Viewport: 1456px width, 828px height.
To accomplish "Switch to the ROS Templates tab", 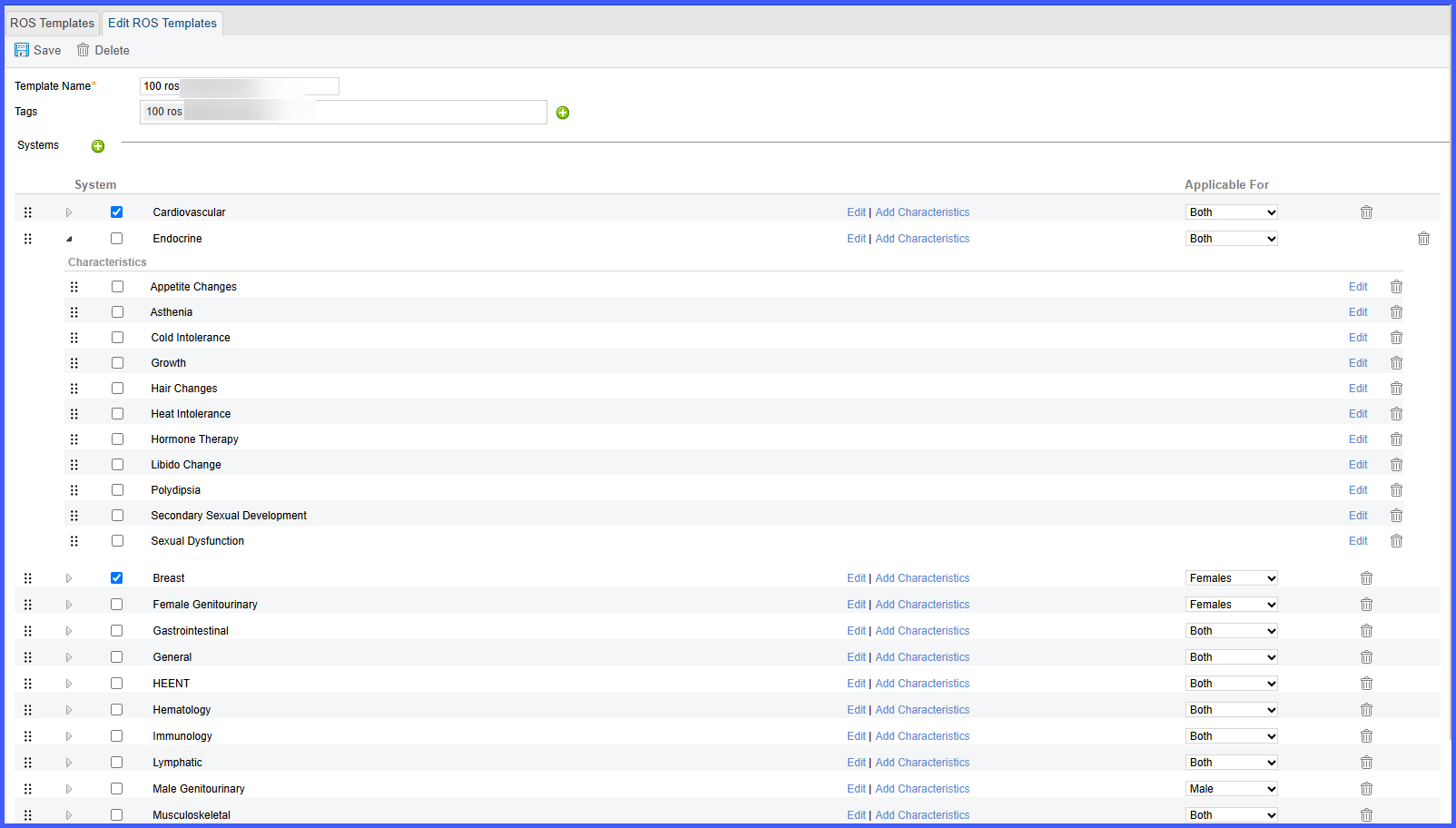I will tap(52, 23).
